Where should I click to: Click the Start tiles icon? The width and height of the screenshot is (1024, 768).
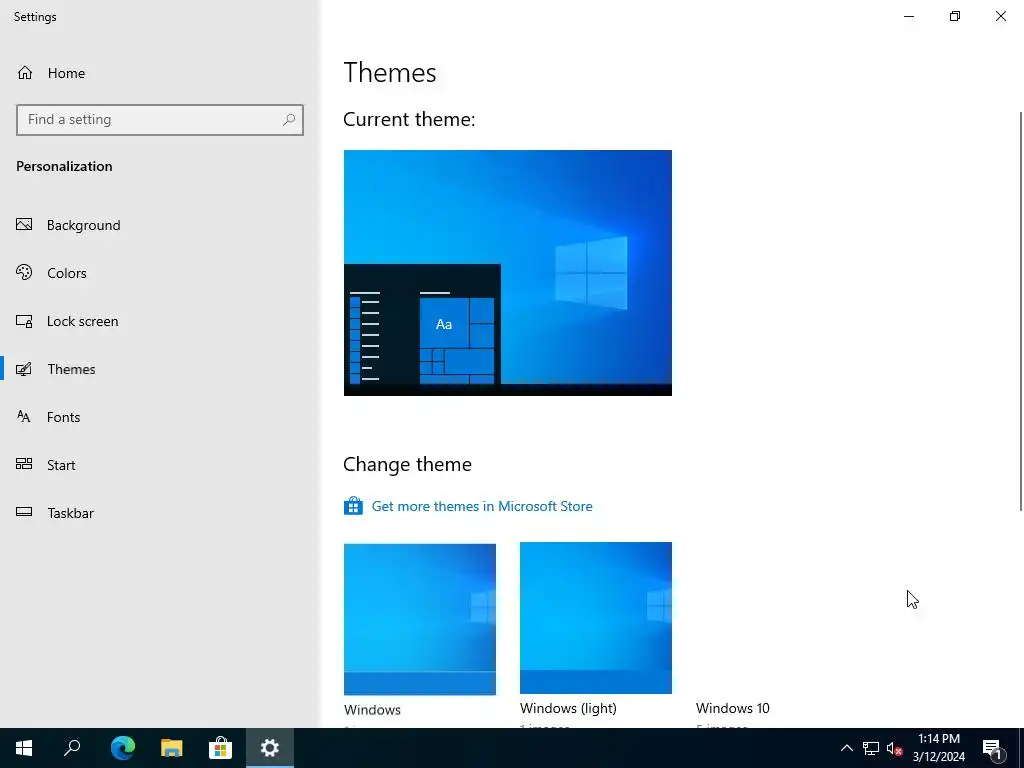[x=24, y=464]
